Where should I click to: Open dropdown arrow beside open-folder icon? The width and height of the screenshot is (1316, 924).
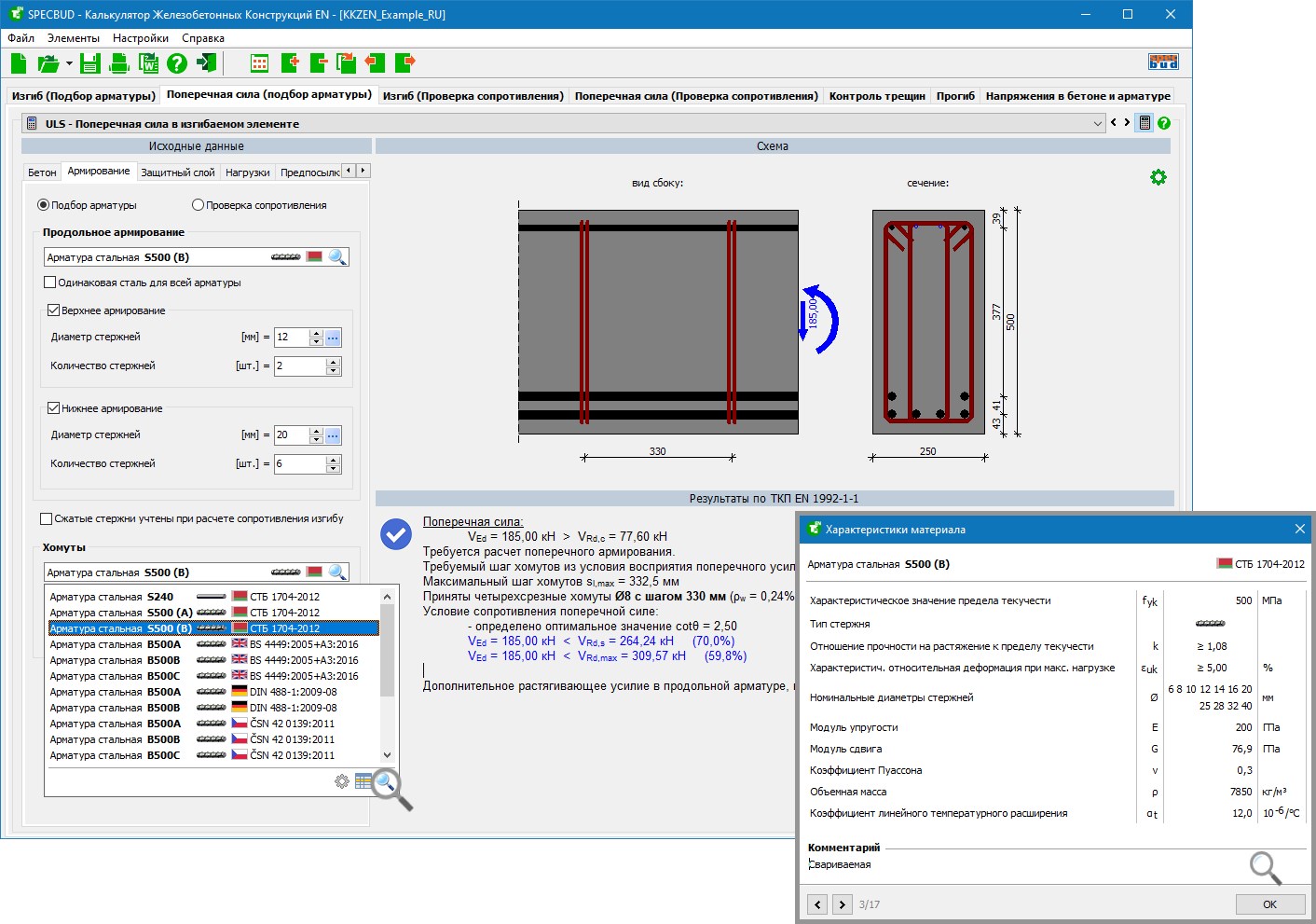click(70, 63)
